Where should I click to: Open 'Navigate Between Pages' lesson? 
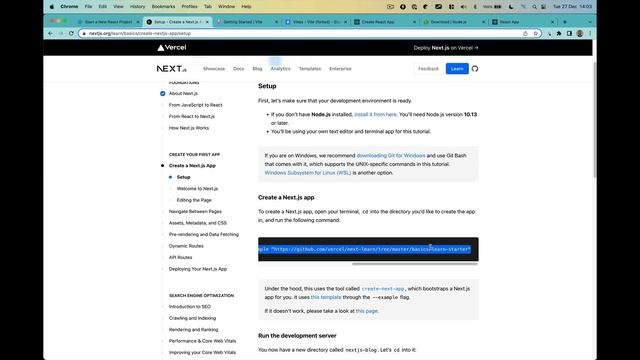(x=195, y=211)
